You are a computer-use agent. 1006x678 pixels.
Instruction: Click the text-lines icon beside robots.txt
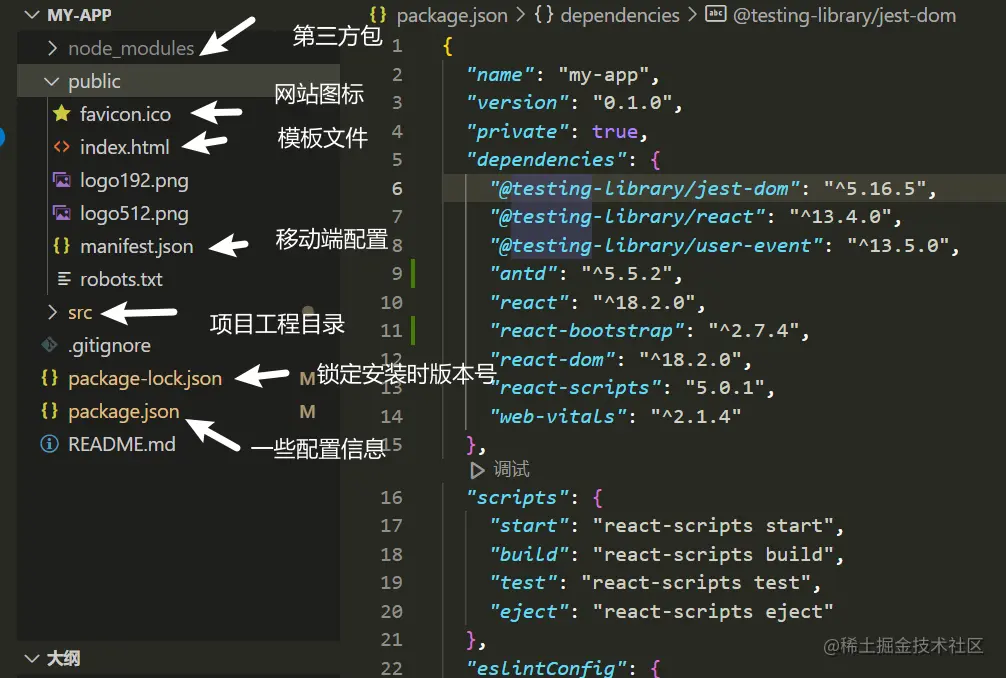[x=64, y=279]
